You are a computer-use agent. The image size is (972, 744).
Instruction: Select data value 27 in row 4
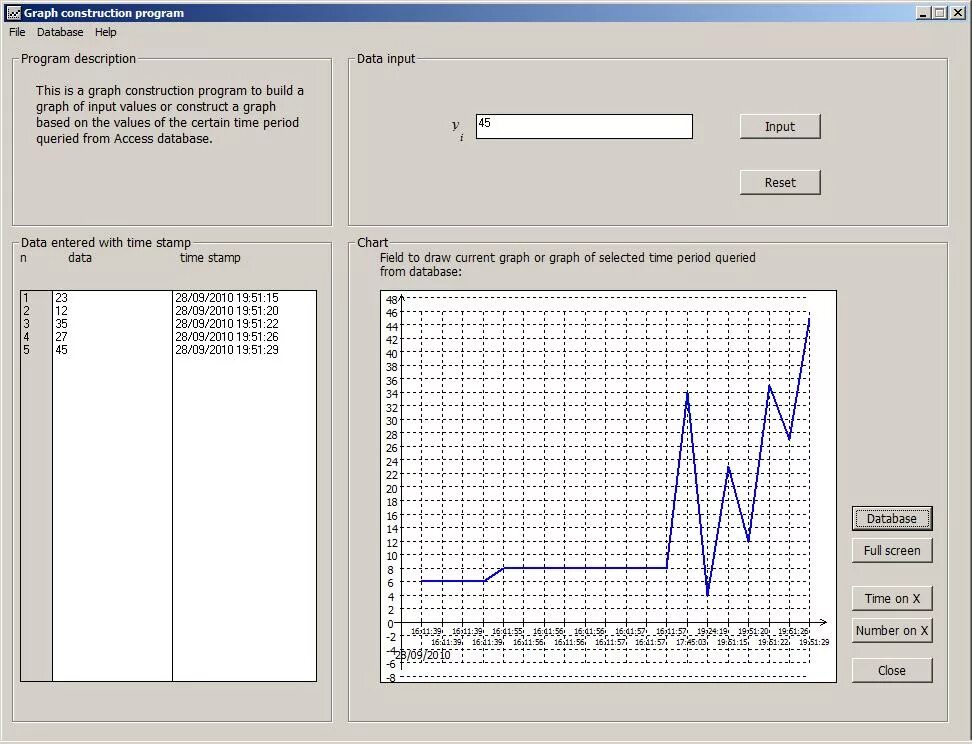[61, 337]
